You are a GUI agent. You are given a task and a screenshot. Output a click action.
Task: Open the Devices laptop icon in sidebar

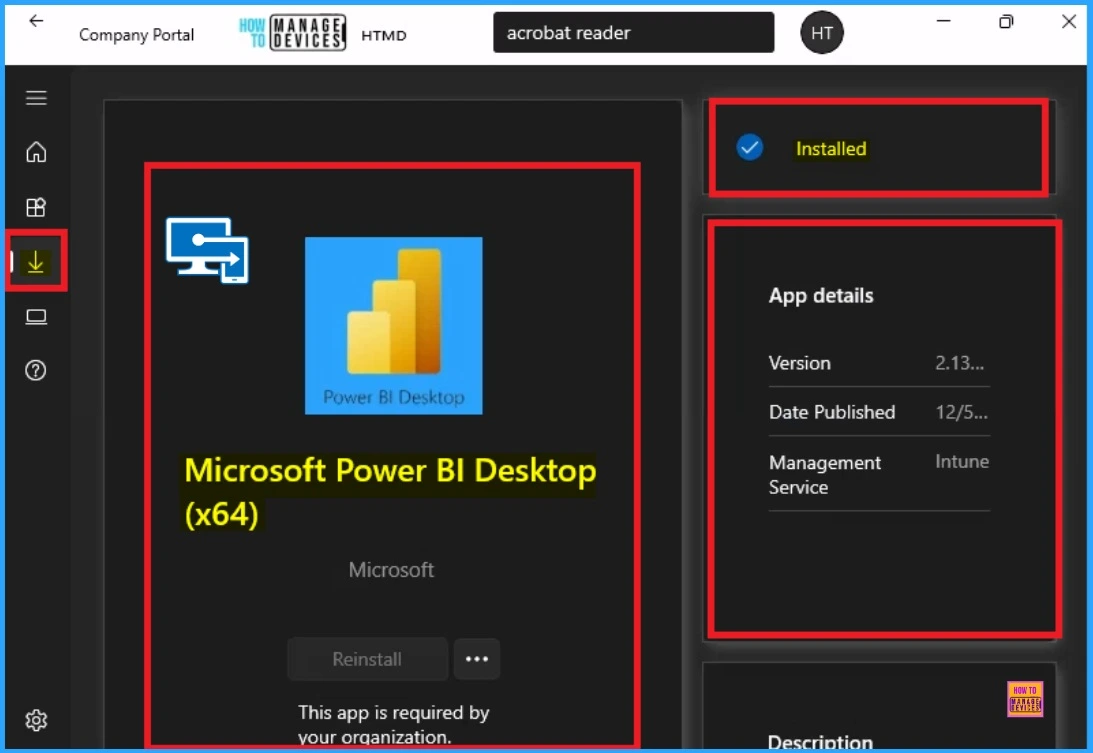(36, 317)
